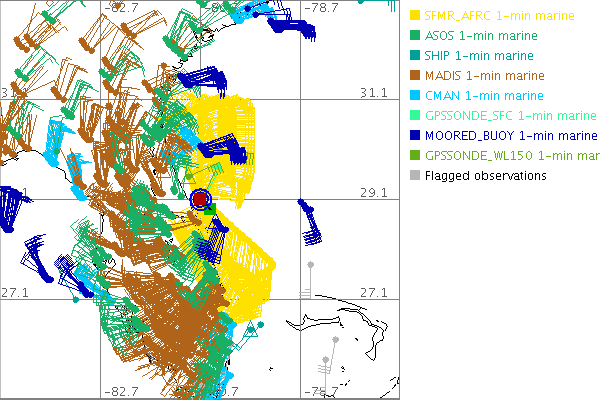
Task: Click the dark blue MOORED_BUOY legend swatch
Action: click(415, 136)
